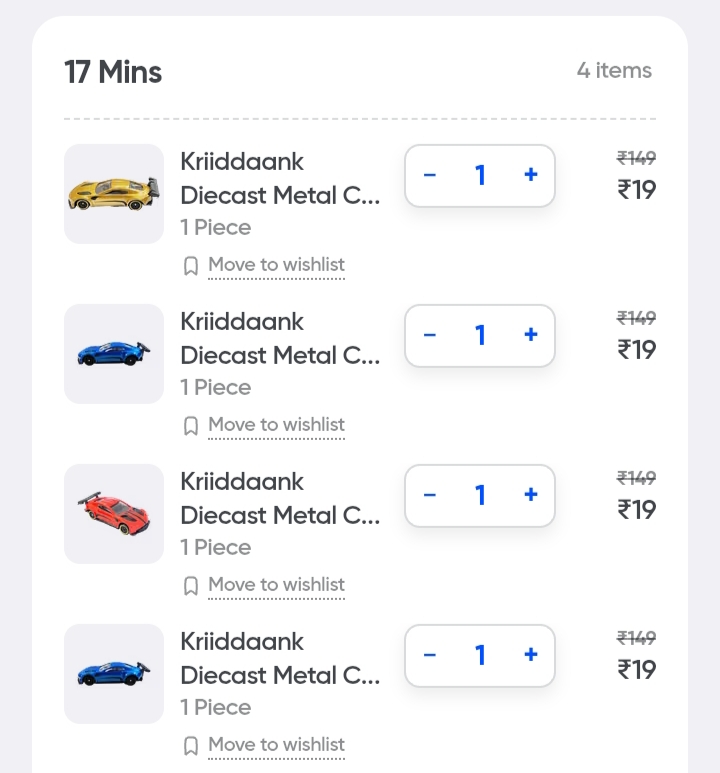Click bookmark icon beside the yellow car's wishlist link
720x773 pixels.
(191, 266)
